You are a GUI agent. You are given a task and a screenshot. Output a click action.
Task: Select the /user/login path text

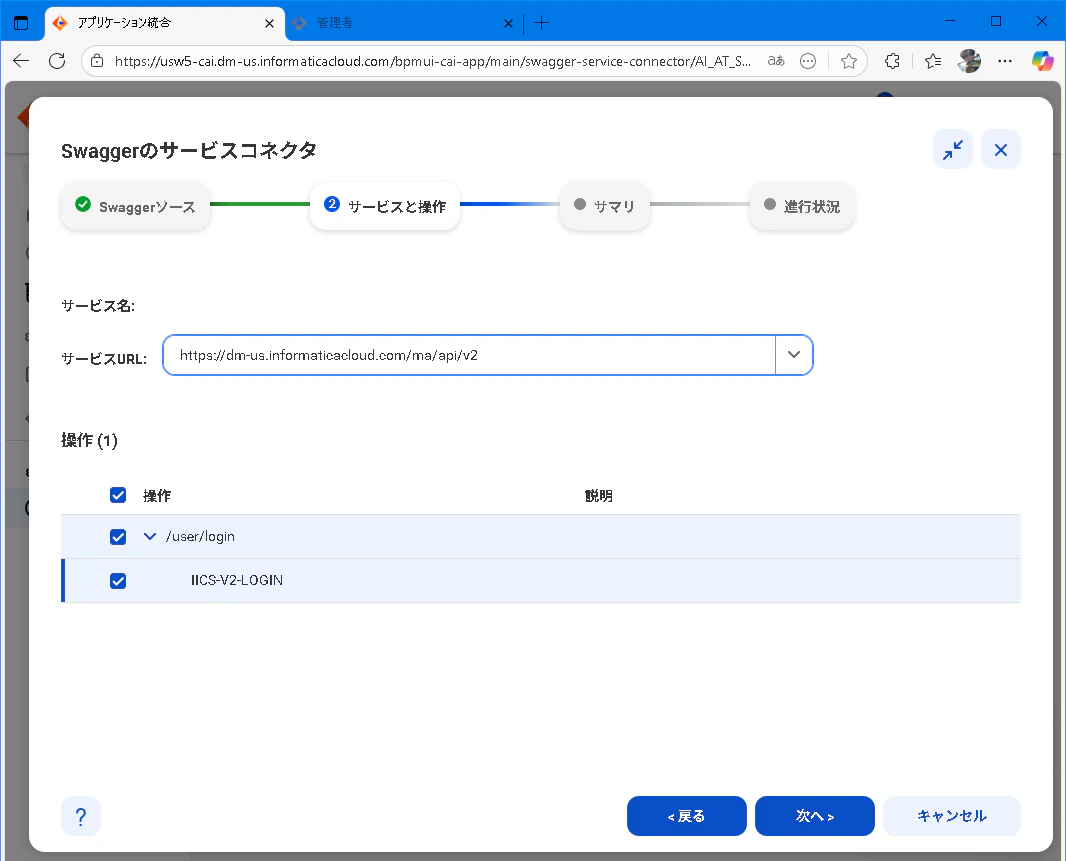click(200, 537)
